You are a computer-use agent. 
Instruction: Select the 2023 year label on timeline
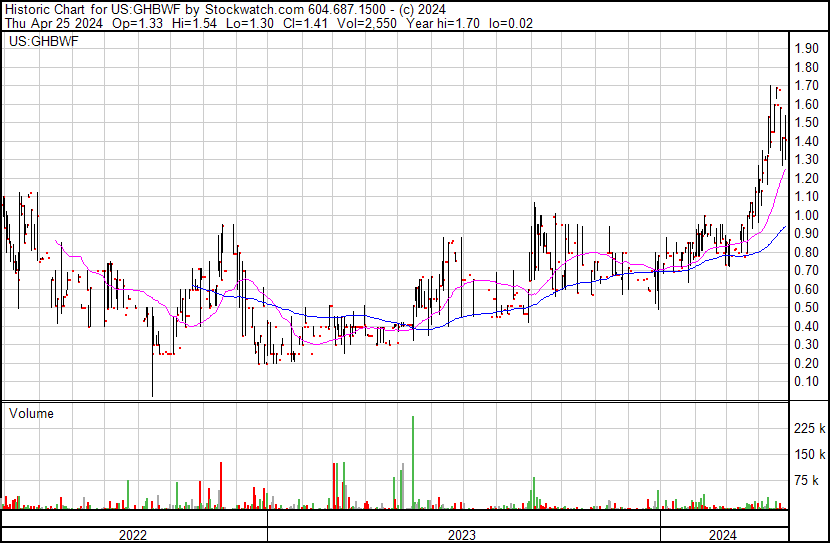click(461, 535)
